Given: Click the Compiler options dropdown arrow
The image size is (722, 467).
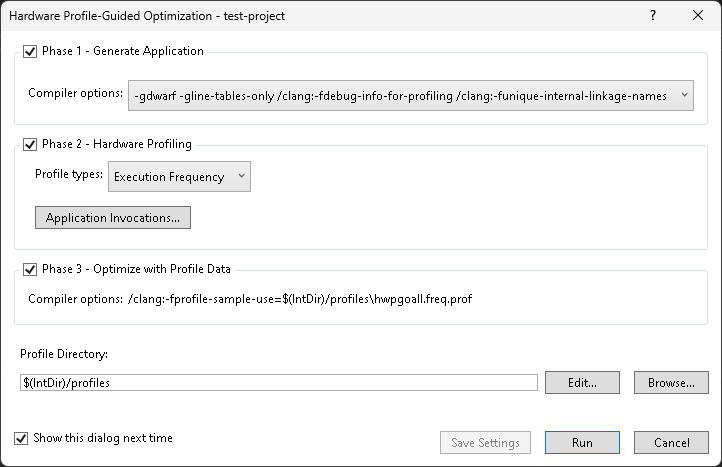Looking at the screenshot, I should coord(684,94).
